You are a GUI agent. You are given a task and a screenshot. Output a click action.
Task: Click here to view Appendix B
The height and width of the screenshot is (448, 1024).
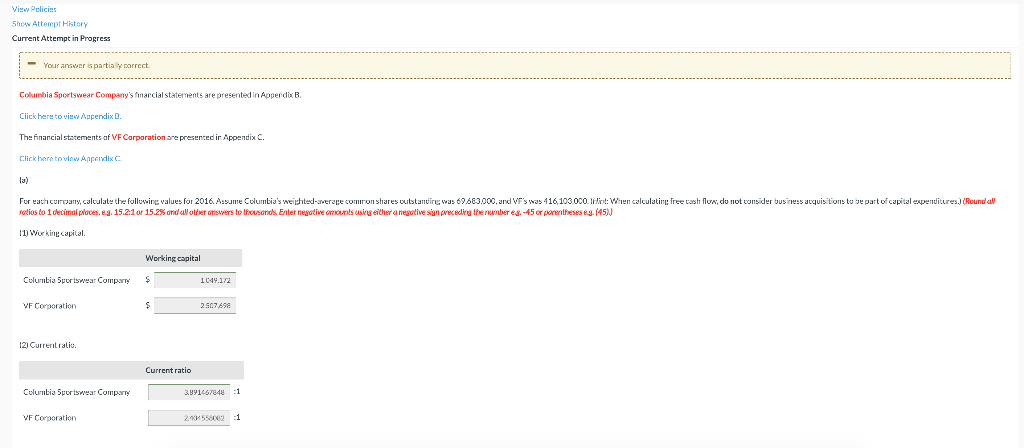click(x=71, y=116)
